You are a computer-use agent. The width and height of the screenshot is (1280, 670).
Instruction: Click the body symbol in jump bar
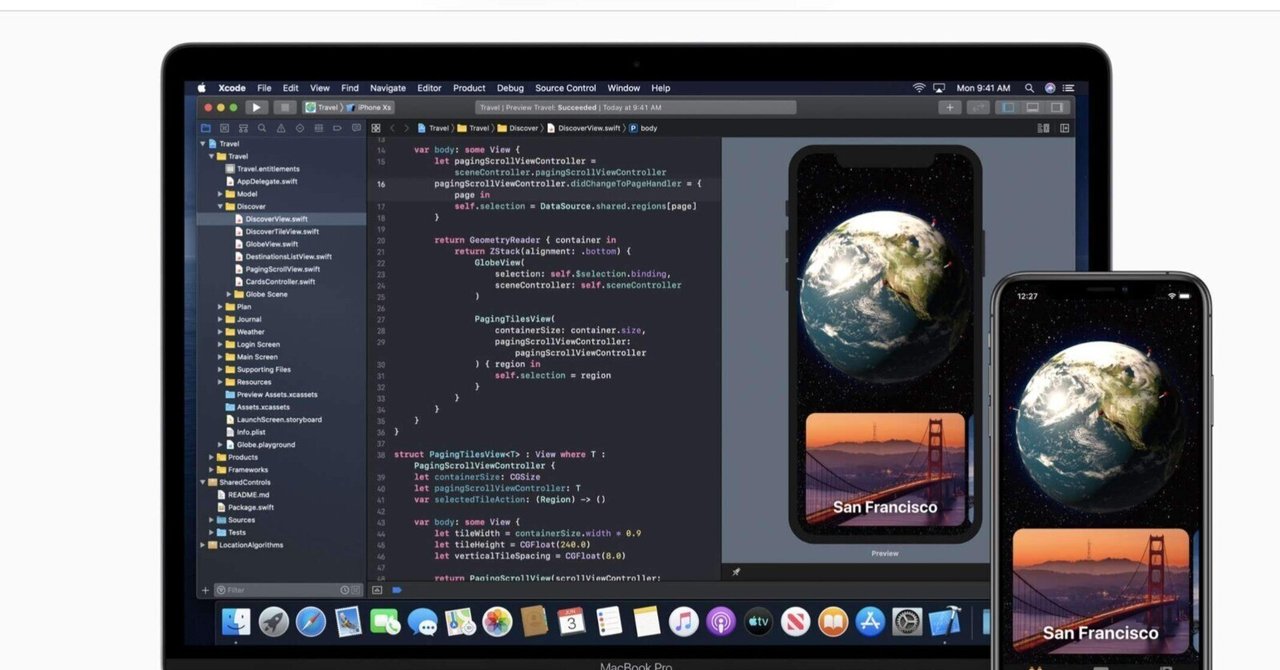(x=643, y=128)
